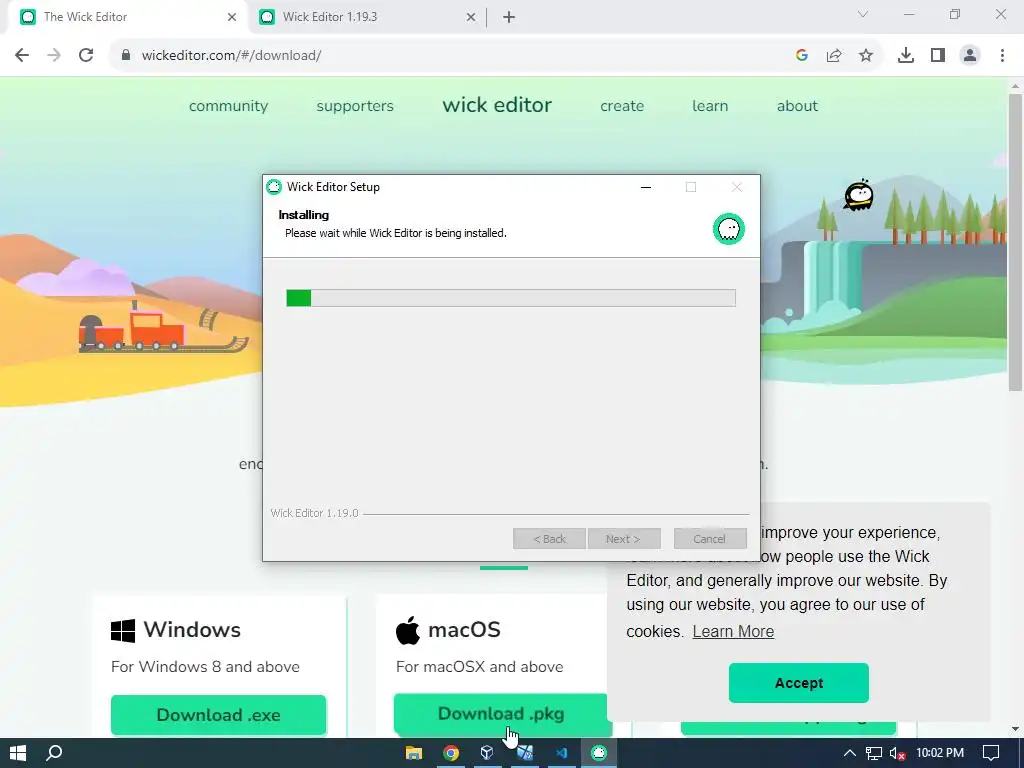Open the Chrome profile avatar

[x=970, y=56]
